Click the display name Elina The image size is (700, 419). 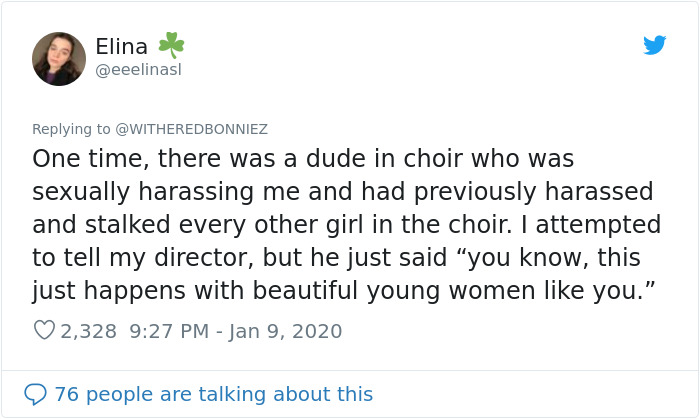pyautogui.click(x=121, y=46)
